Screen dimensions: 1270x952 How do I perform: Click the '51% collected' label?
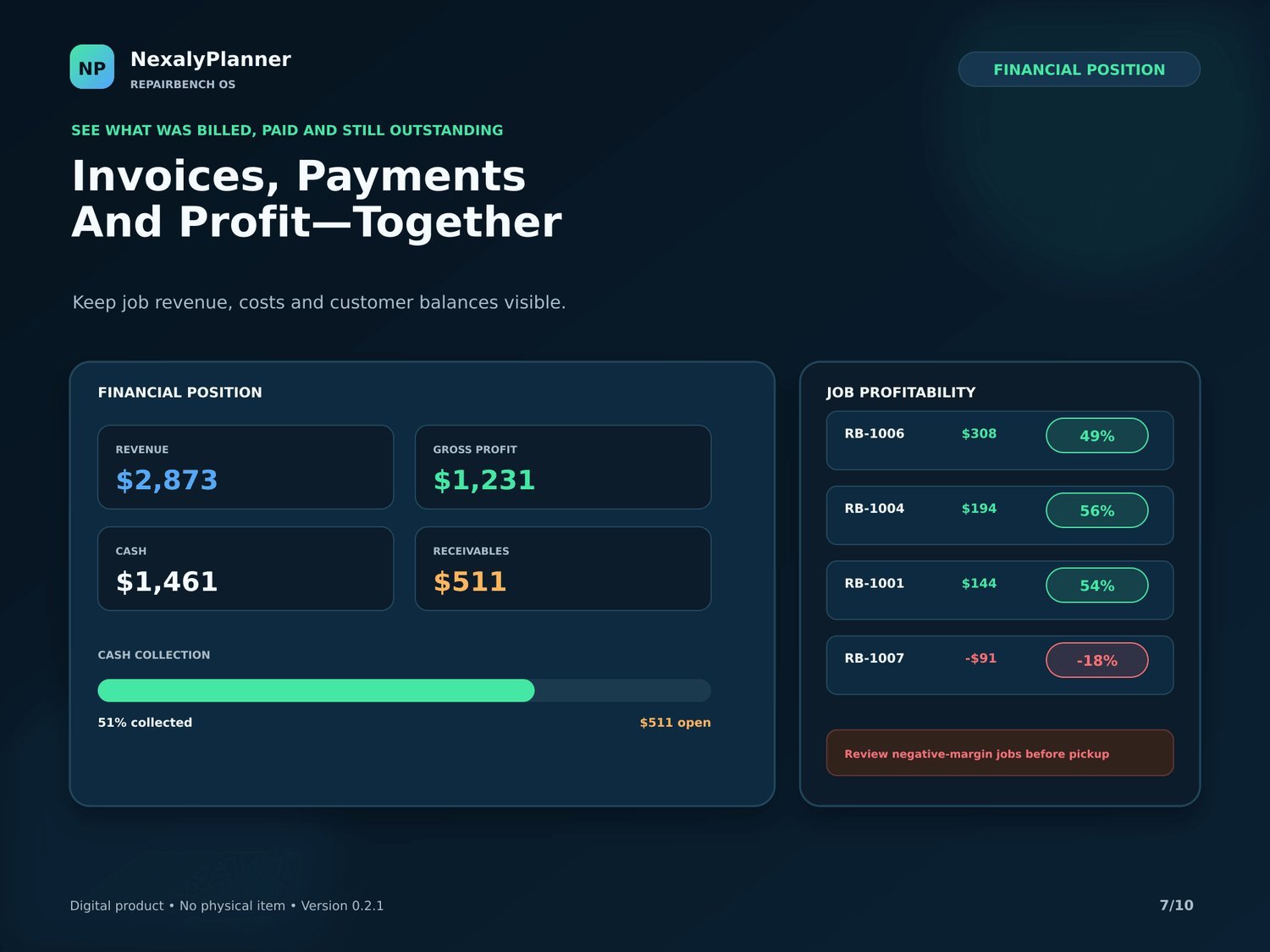point(145,723)
